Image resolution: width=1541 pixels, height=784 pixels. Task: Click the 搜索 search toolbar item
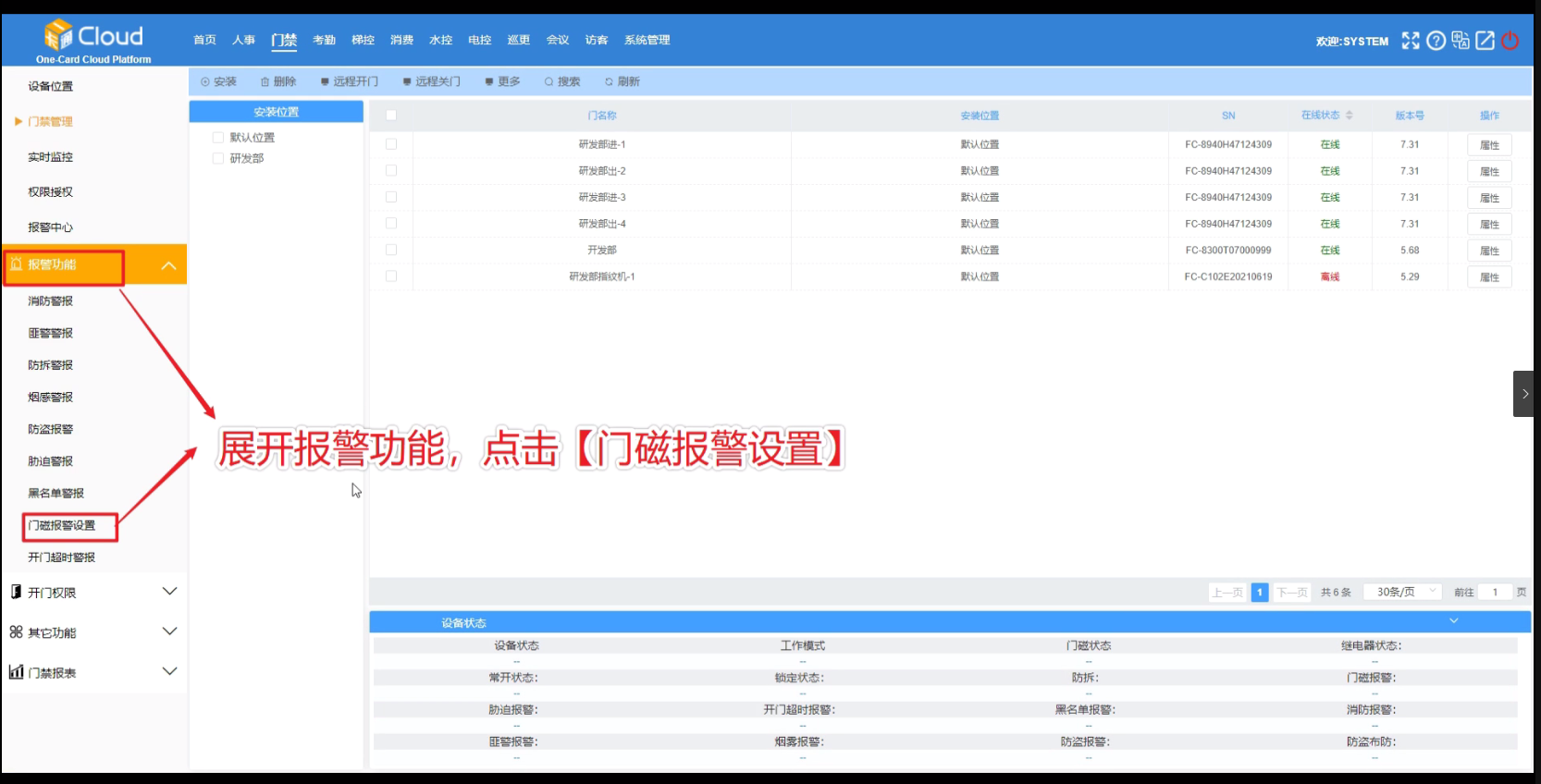(562, 81)
